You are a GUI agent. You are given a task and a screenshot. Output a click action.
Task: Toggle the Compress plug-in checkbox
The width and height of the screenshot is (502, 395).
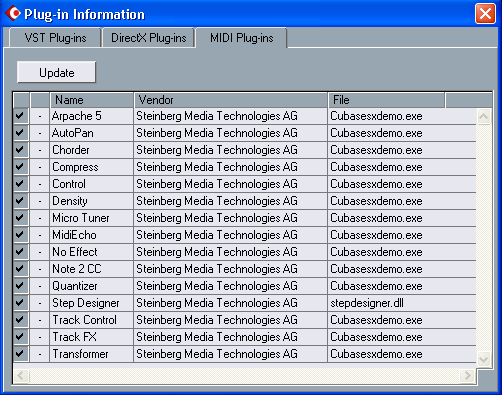[x=21, y=167]
